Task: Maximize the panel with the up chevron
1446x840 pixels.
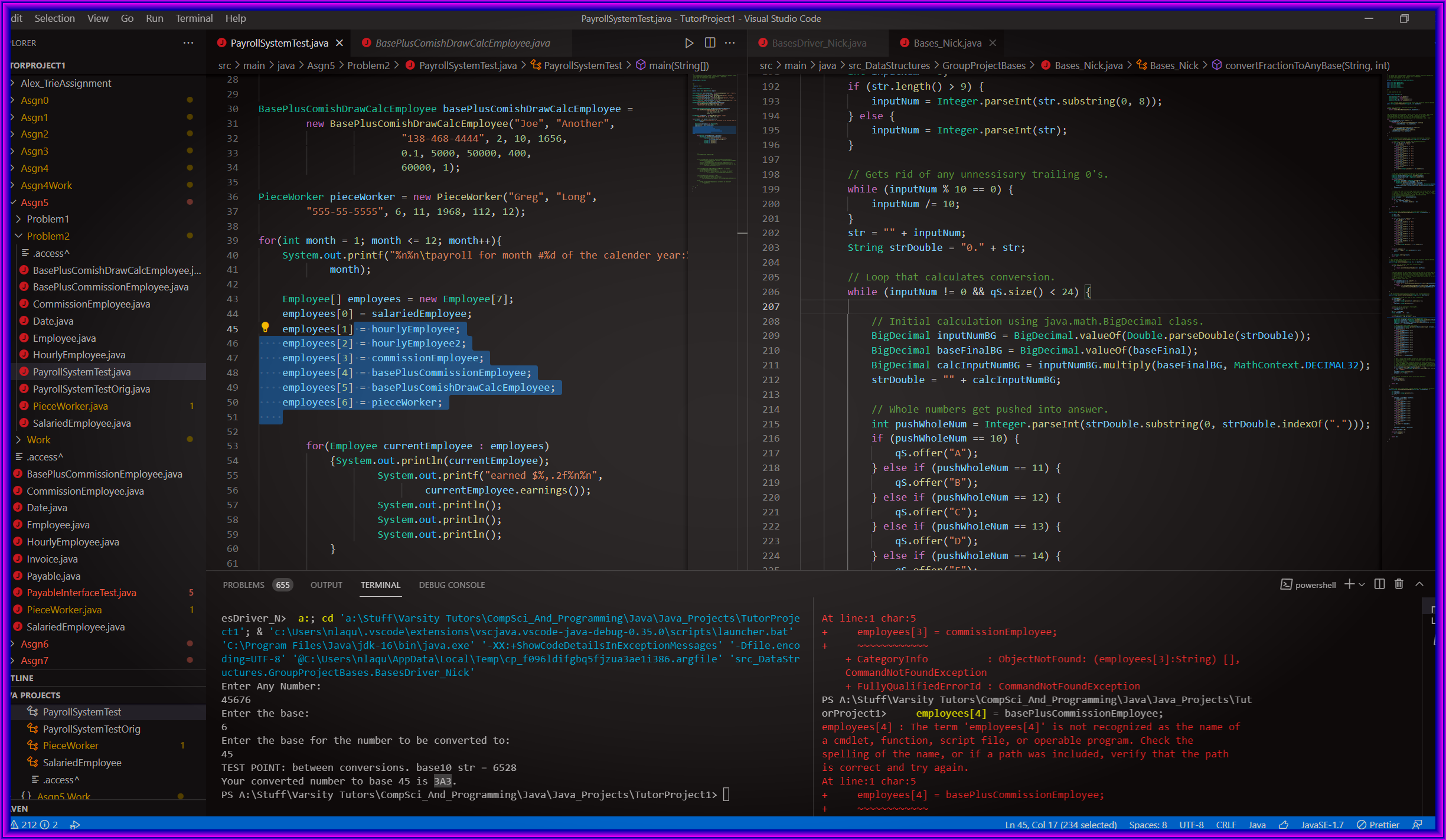Action: [1419, 584]
